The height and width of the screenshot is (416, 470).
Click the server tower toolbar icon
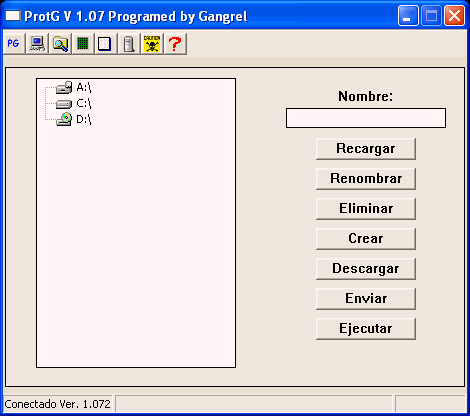129,43
